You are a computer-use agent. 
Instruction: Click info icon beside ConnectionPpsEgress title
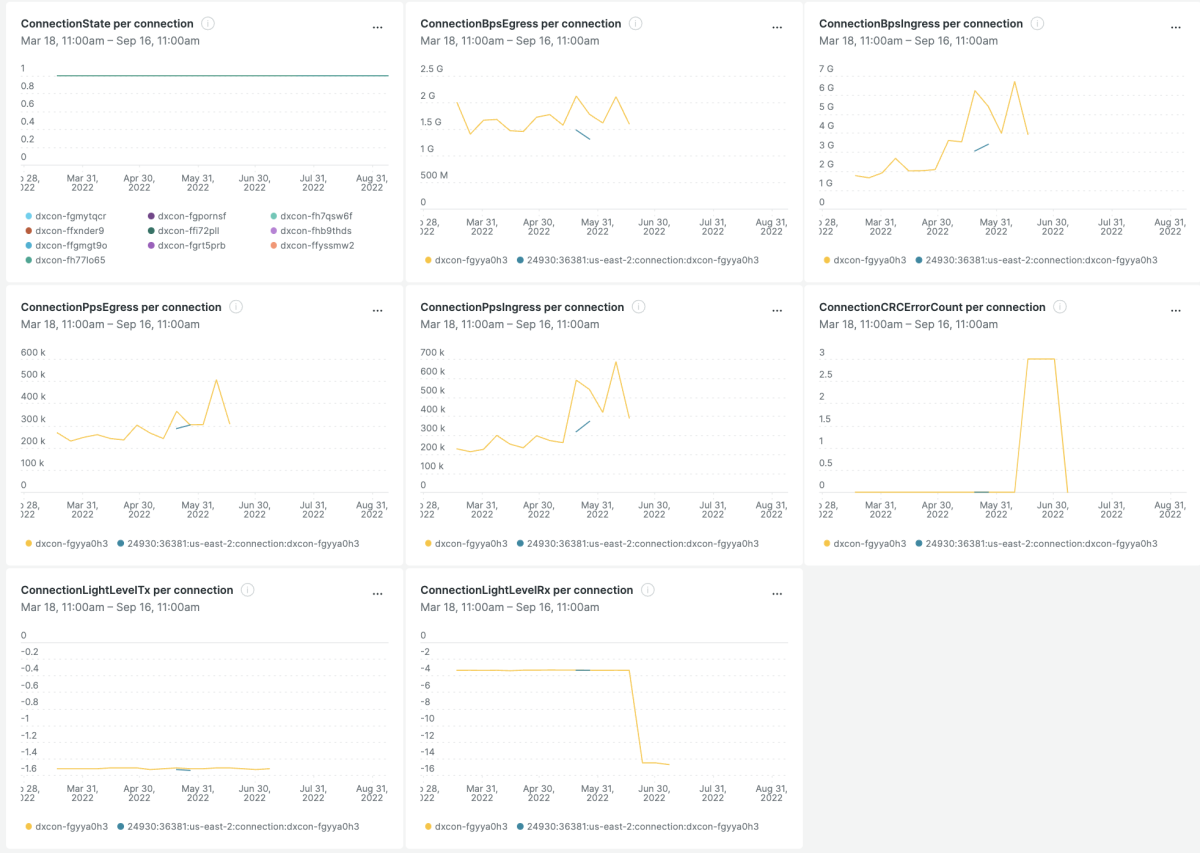[236, 307]
